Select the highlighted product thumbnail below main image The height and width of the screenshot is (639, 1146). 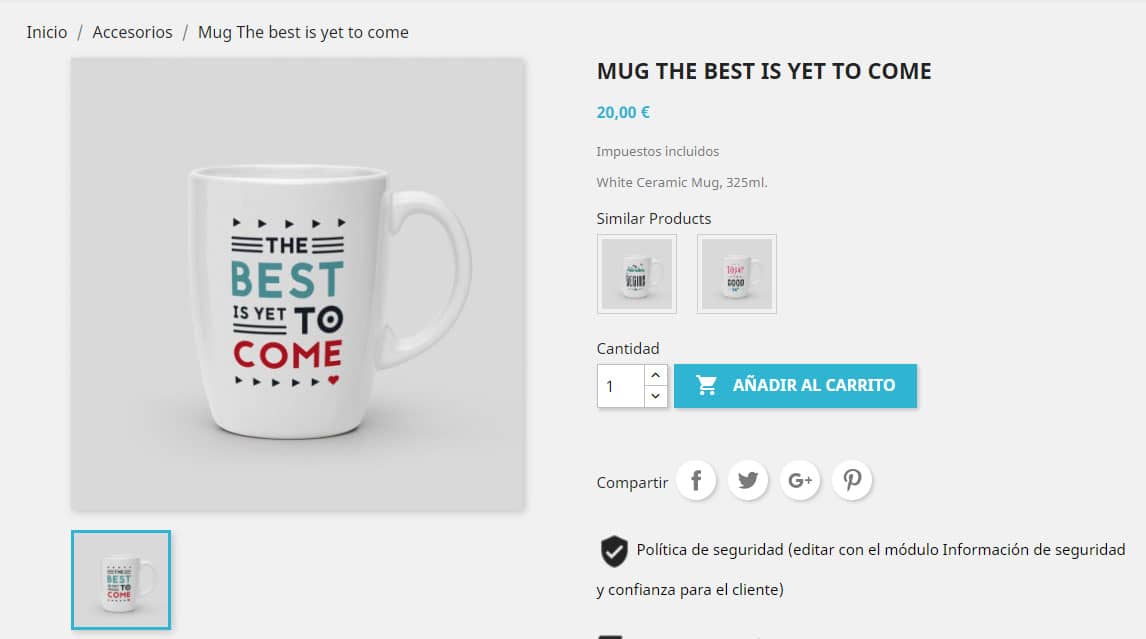click(x=120, y=579)
